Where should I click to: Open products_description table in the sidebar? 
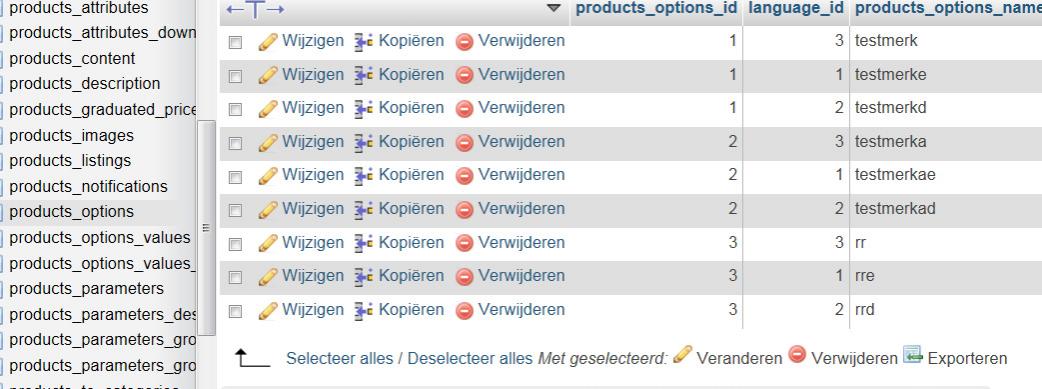(x=85, y=84)
